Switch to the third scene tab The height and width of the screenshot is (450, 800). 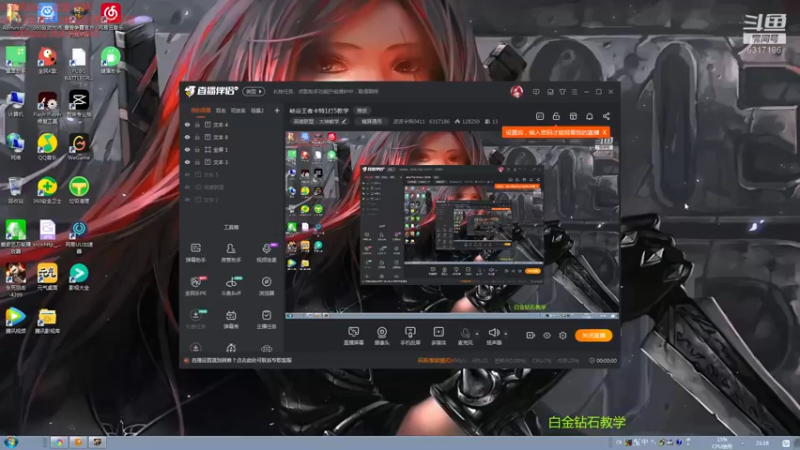[x=238, y=110]
